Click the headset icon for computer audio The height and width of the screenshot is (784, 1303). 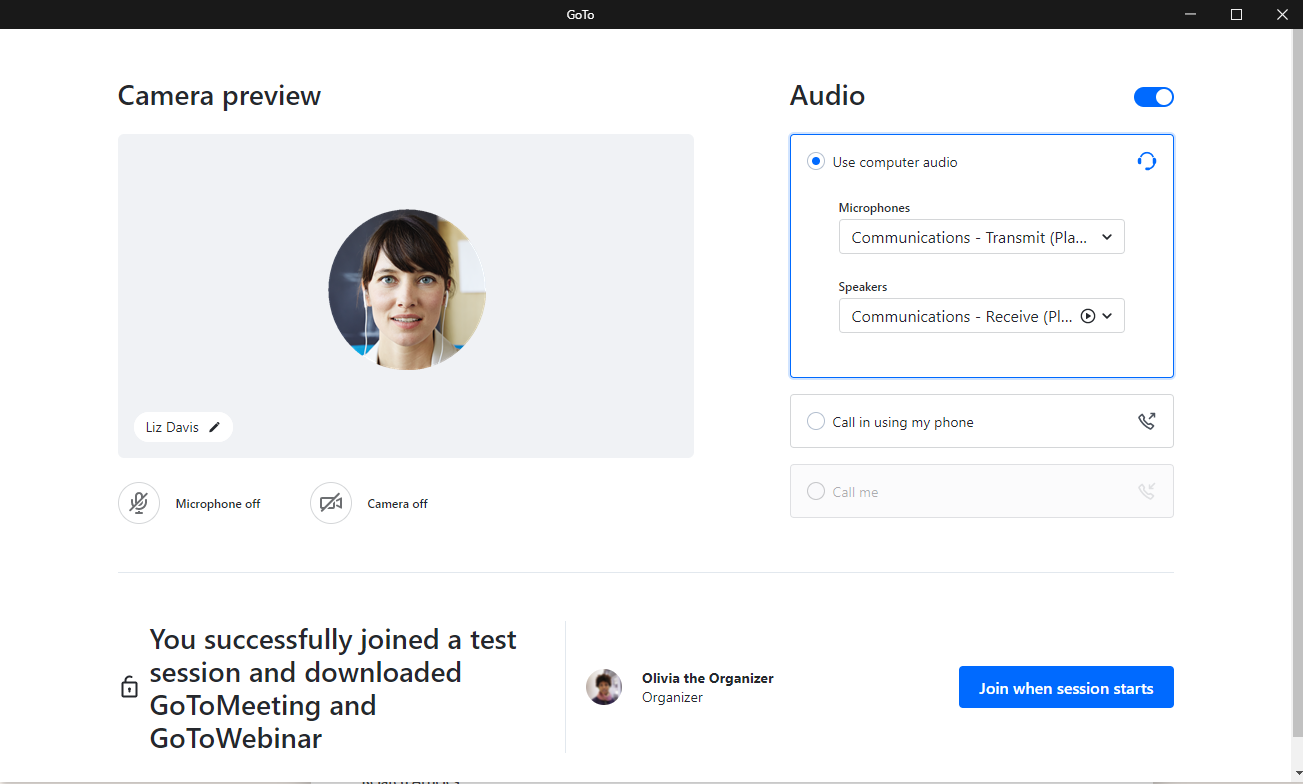(x=1147, y=161)
